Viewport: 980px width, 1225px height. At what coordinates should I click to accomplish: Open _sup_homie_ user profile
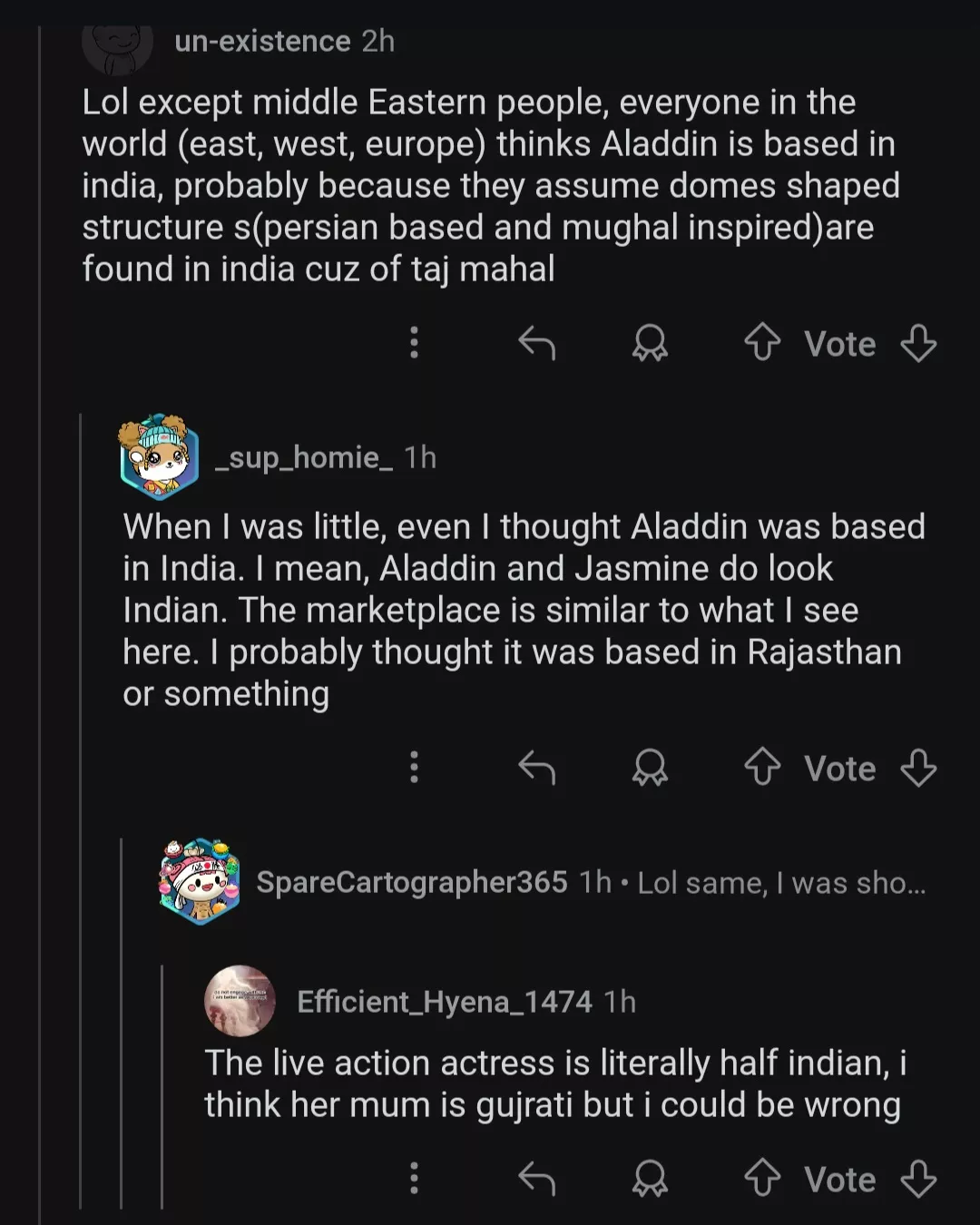(x=304, y=458)
